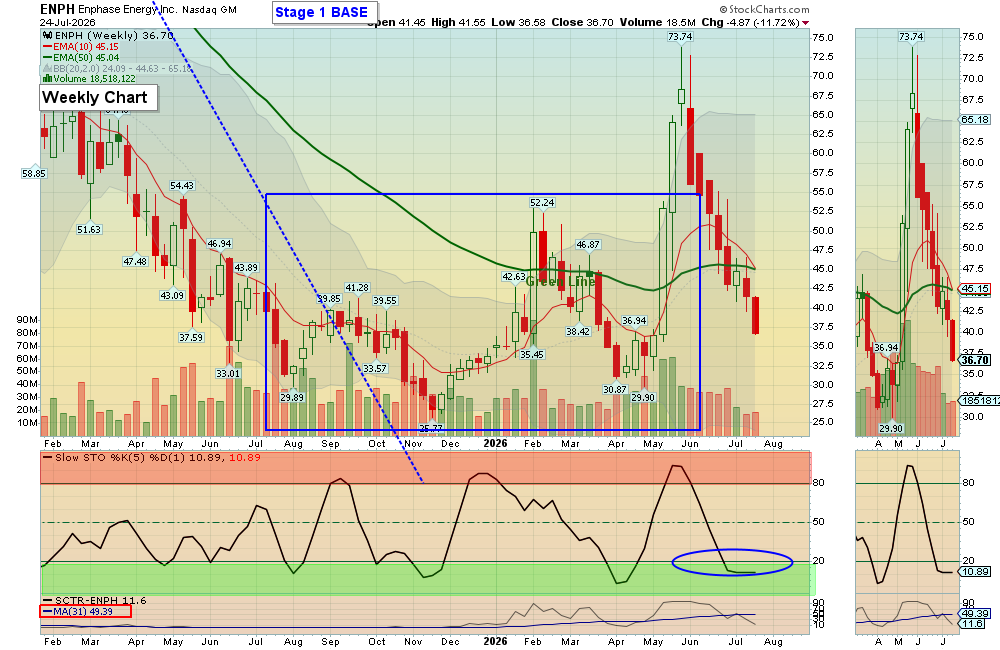The height and width of the screenshot is (650, 1000).
Task: Click the 'Volume 18.5M' value in the header
Action: click(x=658, y=22)
